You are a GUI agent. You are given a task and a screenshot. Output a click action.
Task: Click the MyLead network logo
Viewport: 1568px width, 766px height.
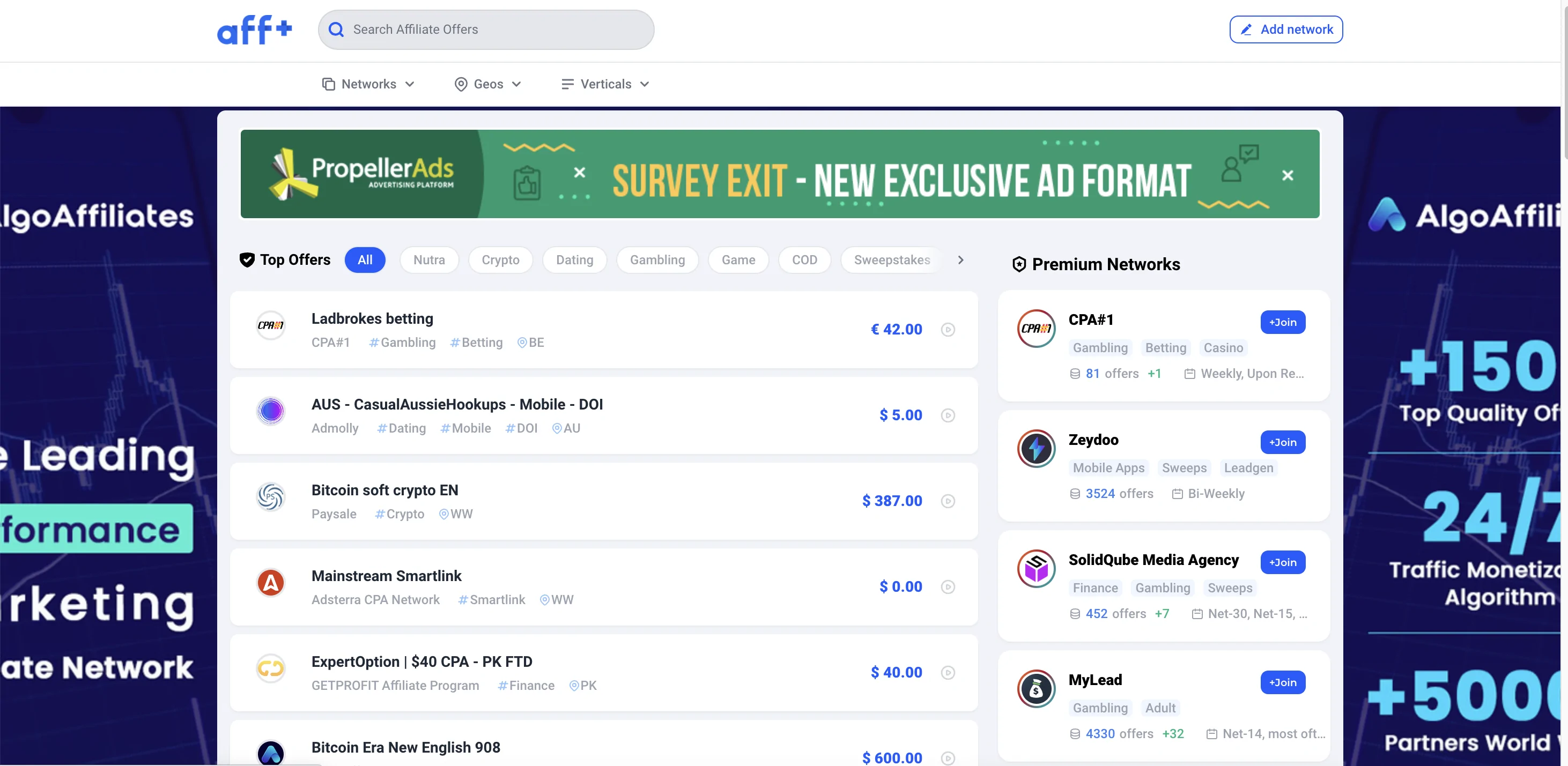click(x=1036, y=689)
